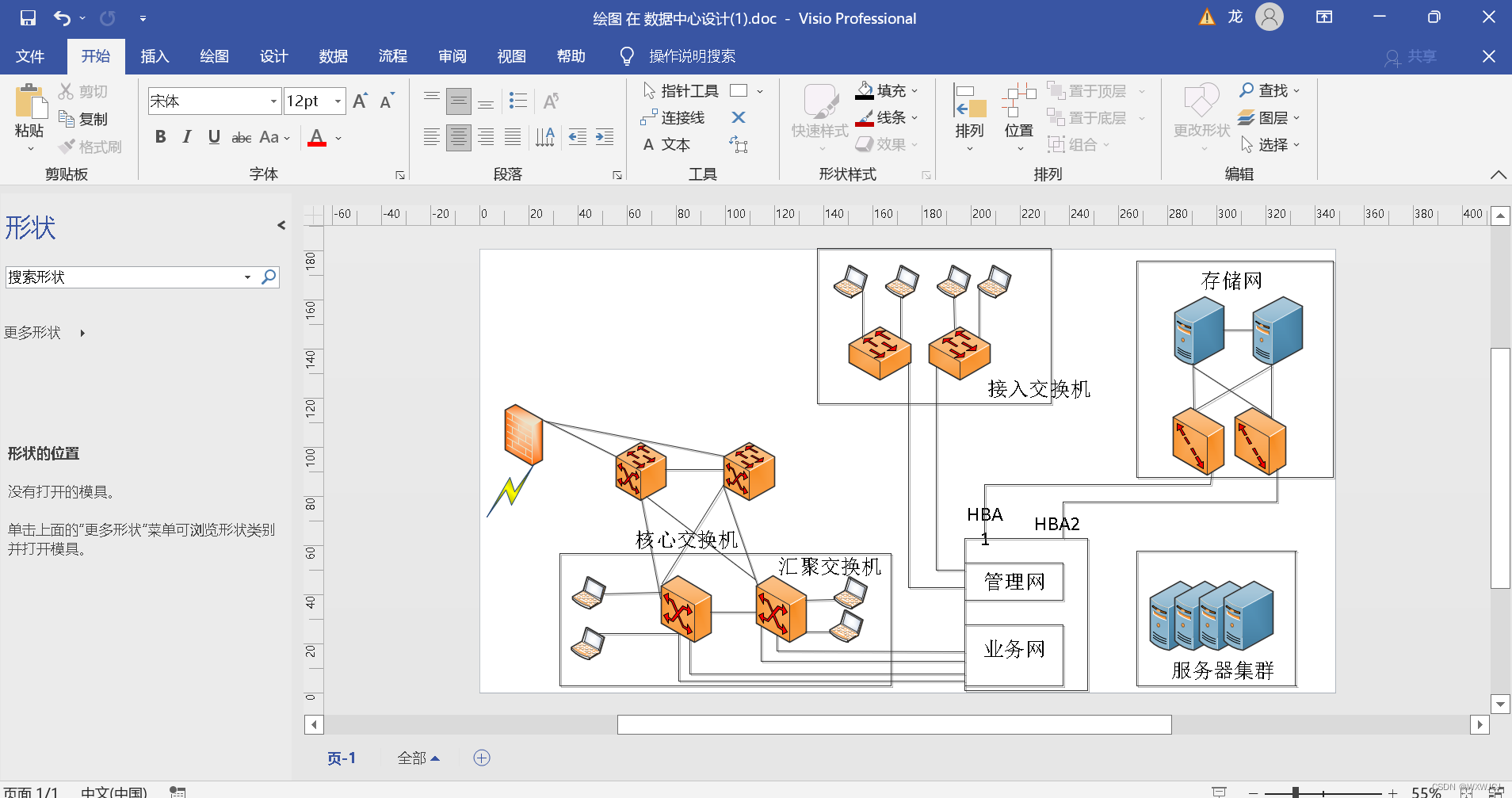
Task: Click the search shapes magnifier button
Action: pyautogui.click(x=269, y=277)
